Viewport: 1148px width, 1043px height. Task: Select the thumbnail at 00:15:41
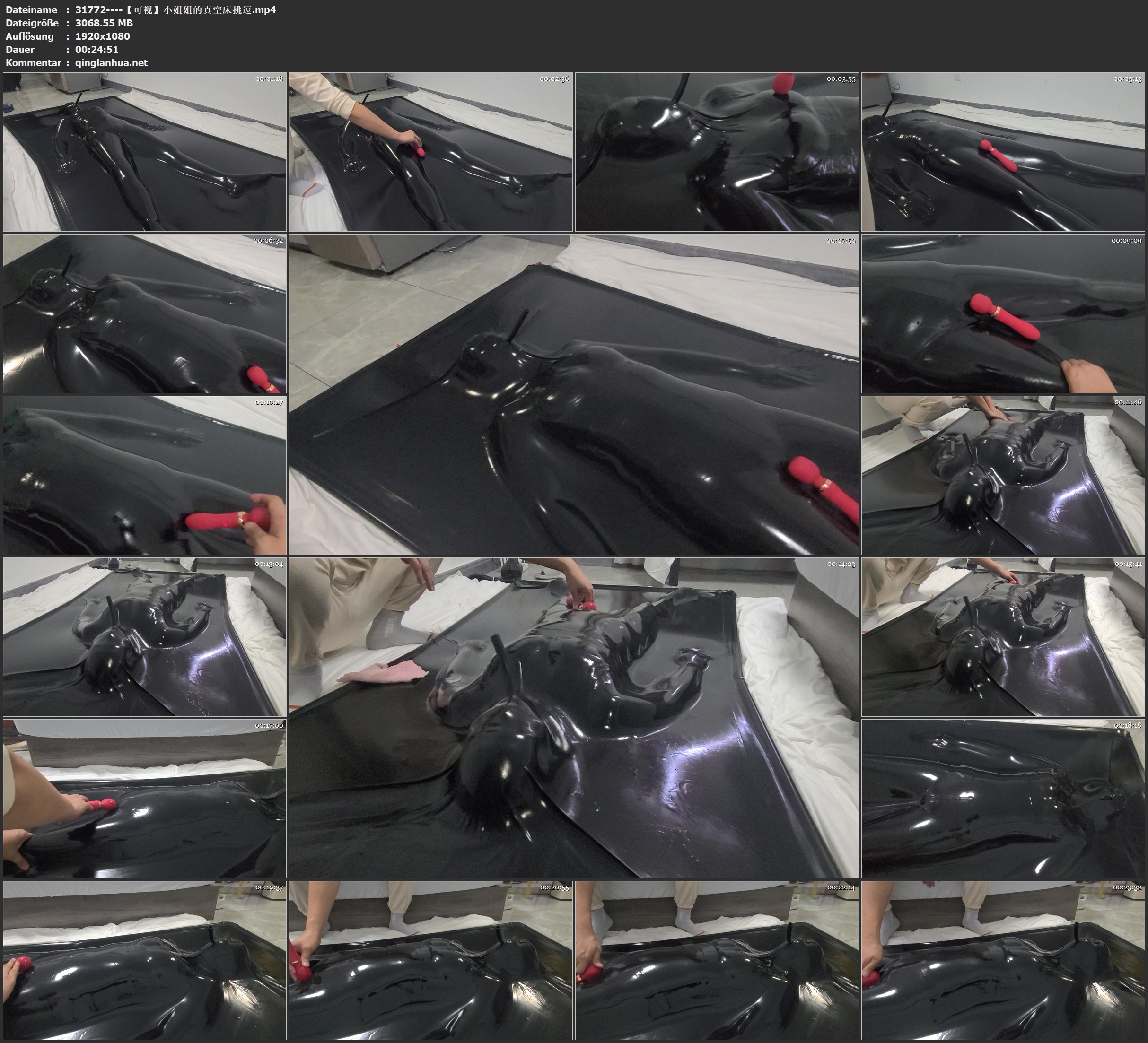(1003, 637)
